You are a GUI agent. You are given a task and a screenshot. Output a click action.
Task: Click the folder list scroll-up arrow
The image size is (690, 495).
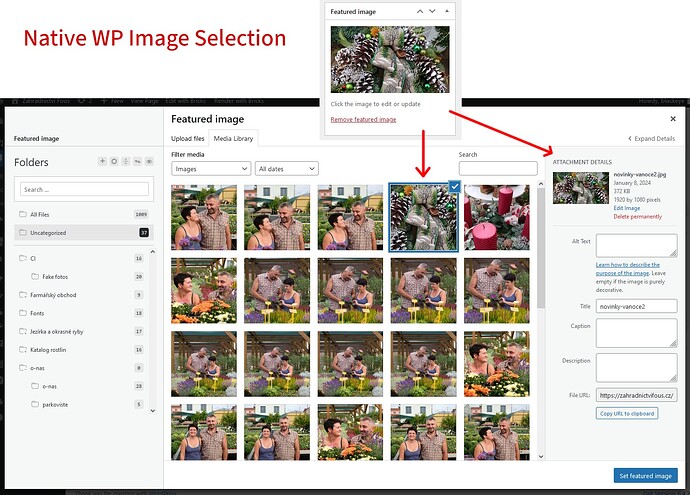tap(153, 252)
